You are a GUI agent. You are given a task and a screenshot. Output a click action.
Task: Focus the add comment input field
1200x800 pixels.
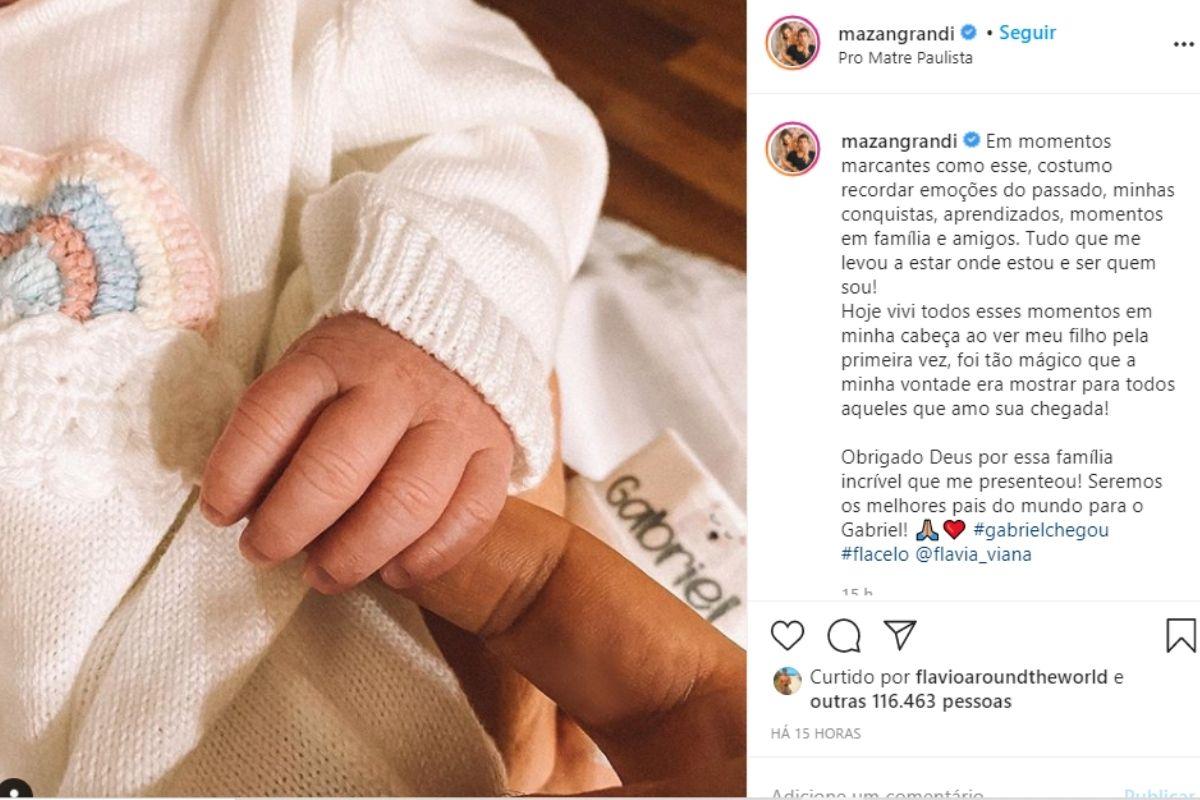940,792
